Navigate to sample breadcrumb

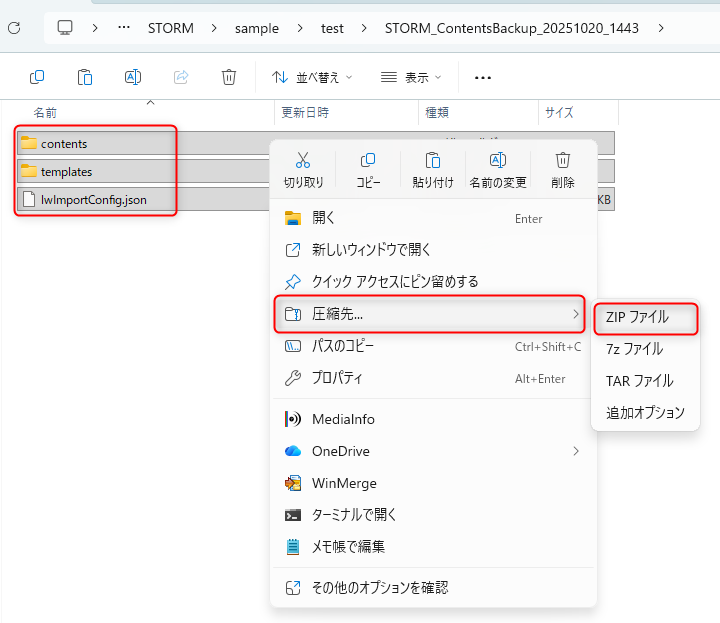click(x=257, y=28)
